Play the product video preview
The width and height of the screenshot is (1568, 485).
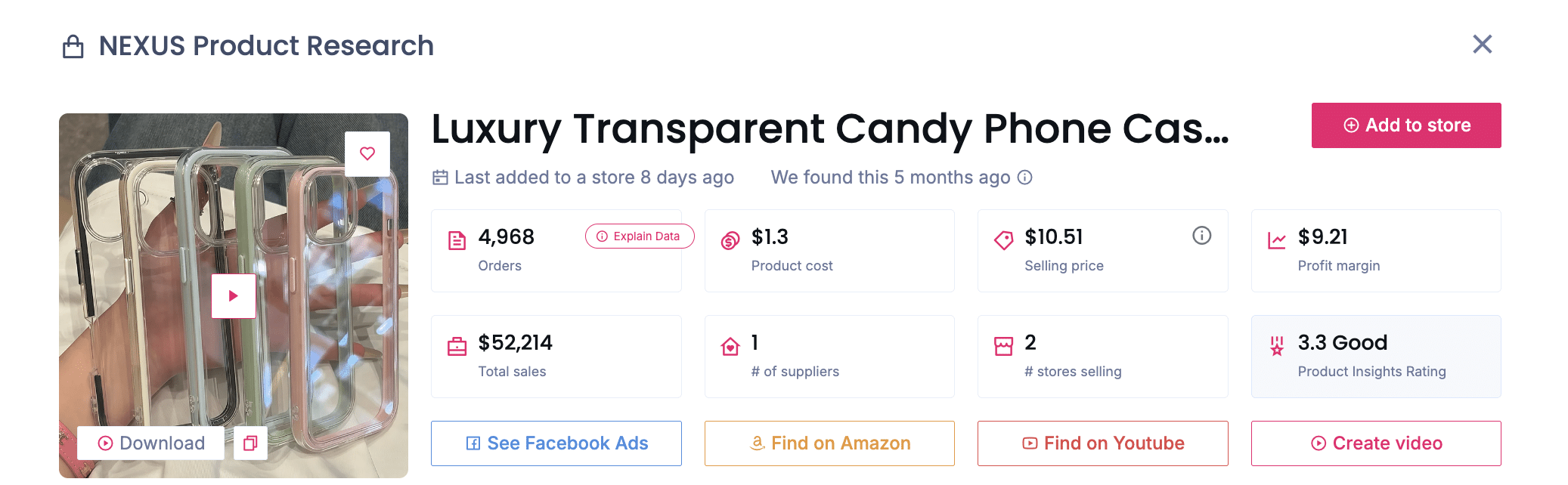[233, 295]
